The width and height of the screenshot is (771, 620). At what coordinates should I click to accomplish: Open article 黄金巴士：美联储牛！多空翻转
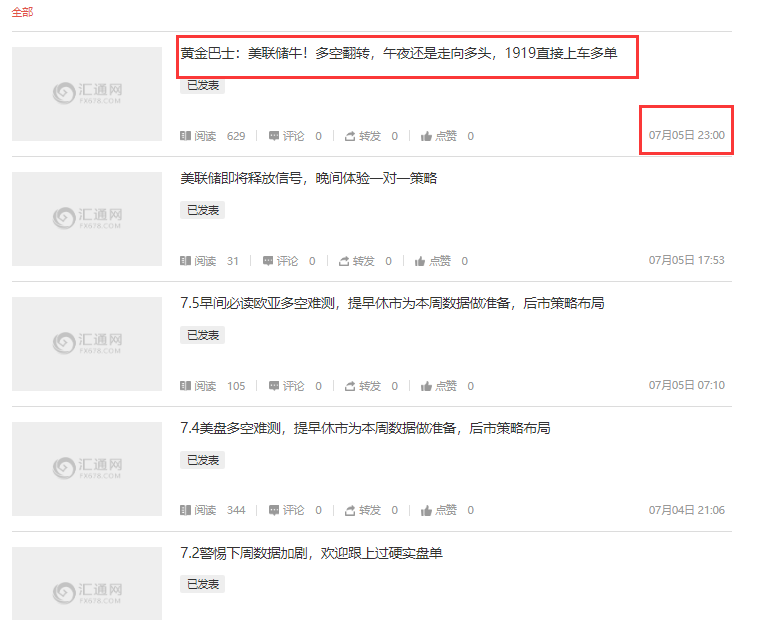[399, 53]
